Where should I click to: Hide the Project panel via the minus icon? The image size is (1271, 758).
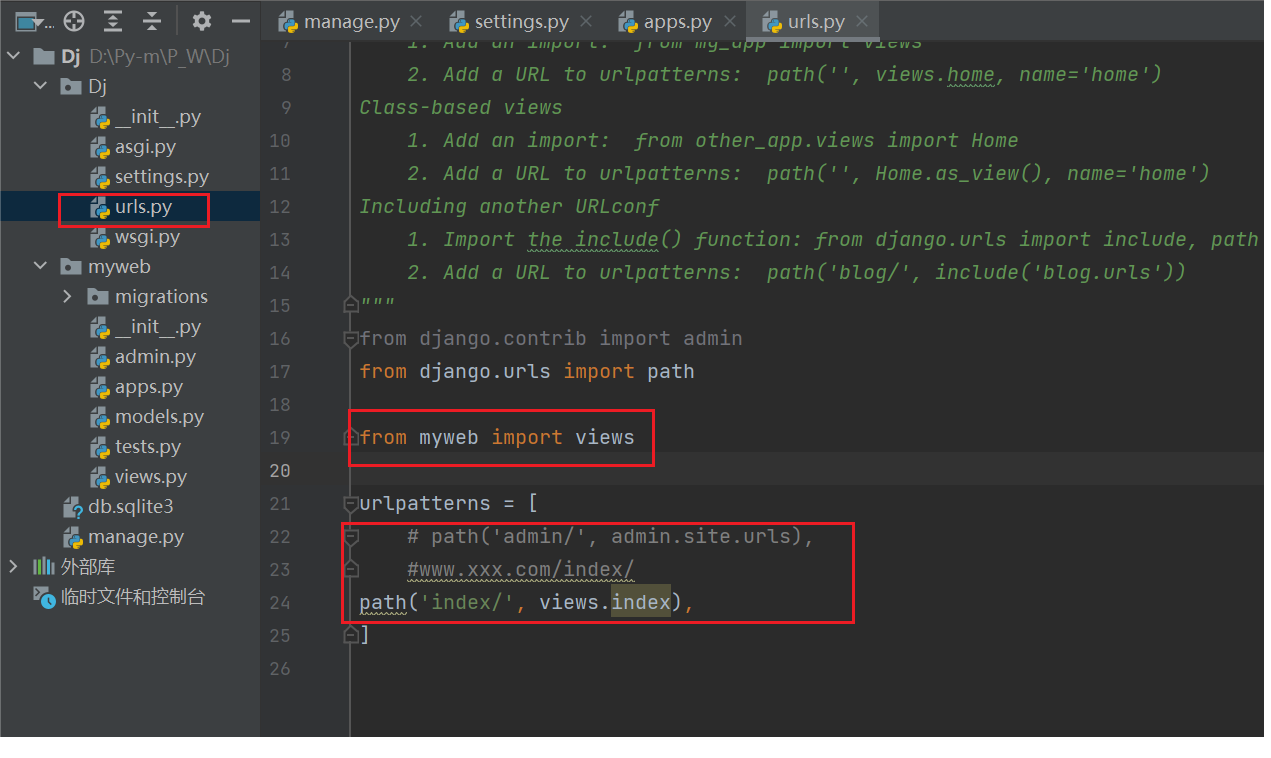pos(240,20)
